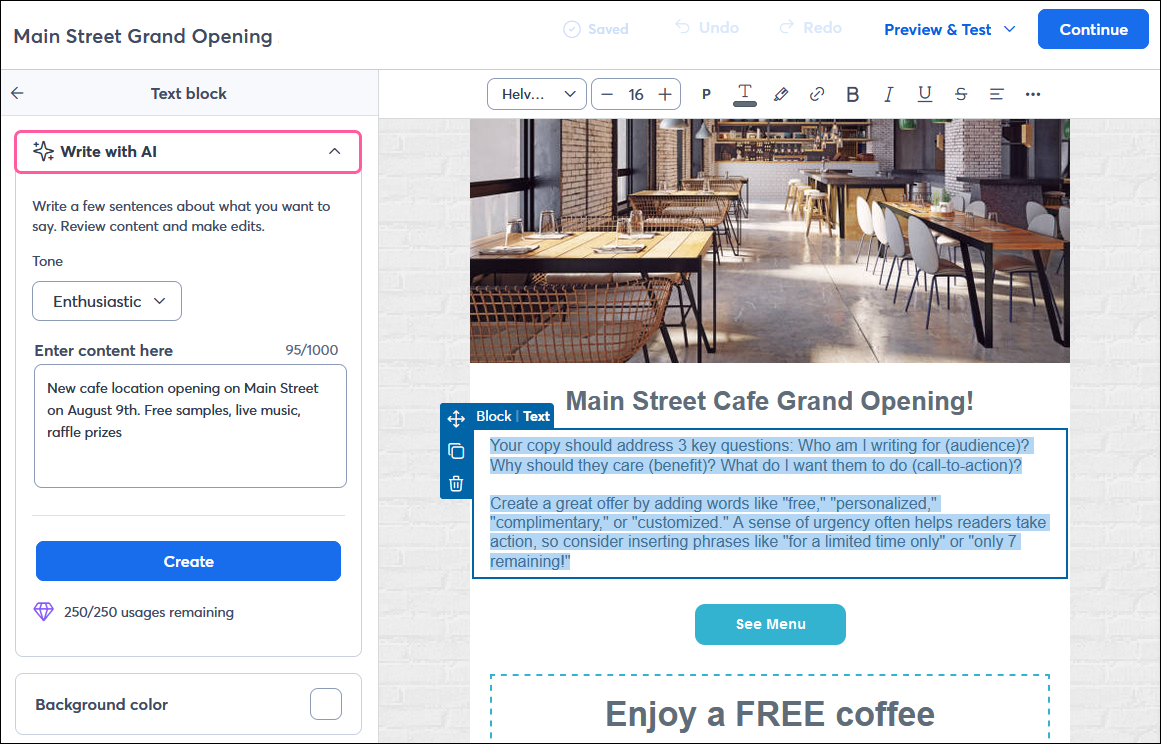Click the See Menu button

click(770, 624)
